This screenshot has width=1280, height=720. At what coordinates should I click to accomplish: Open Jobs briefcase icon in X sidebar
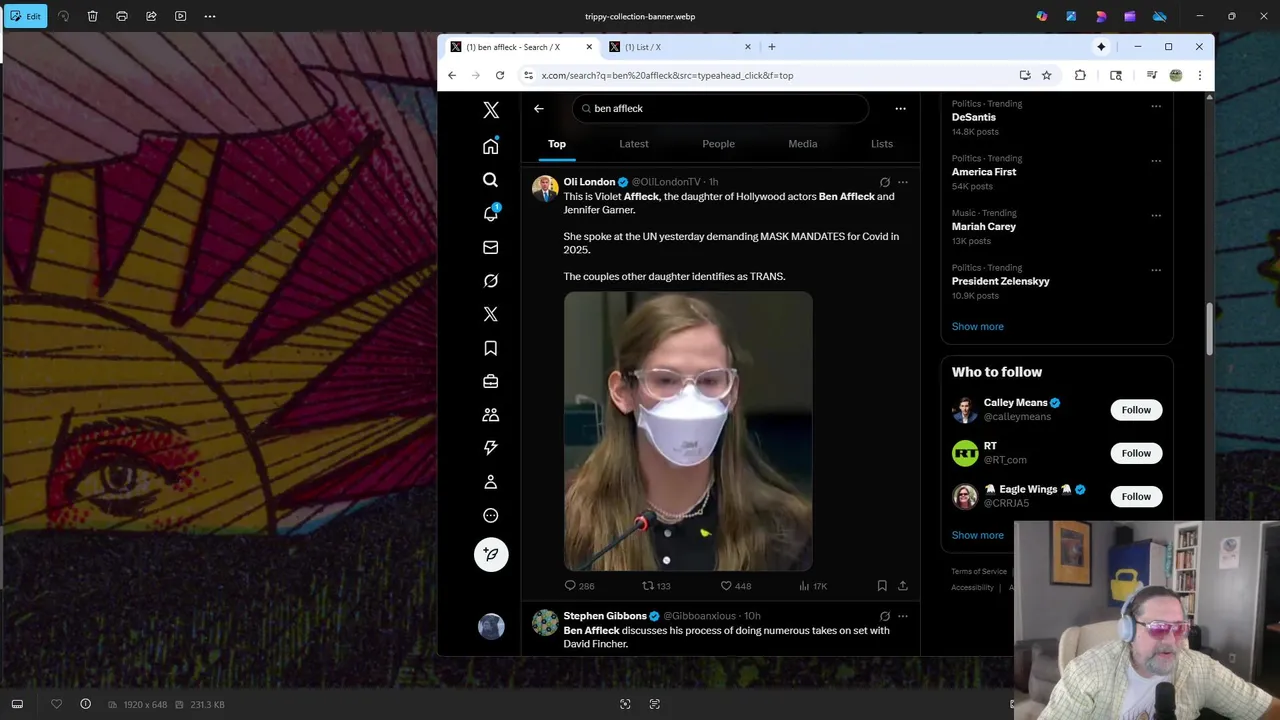(491, 381)
